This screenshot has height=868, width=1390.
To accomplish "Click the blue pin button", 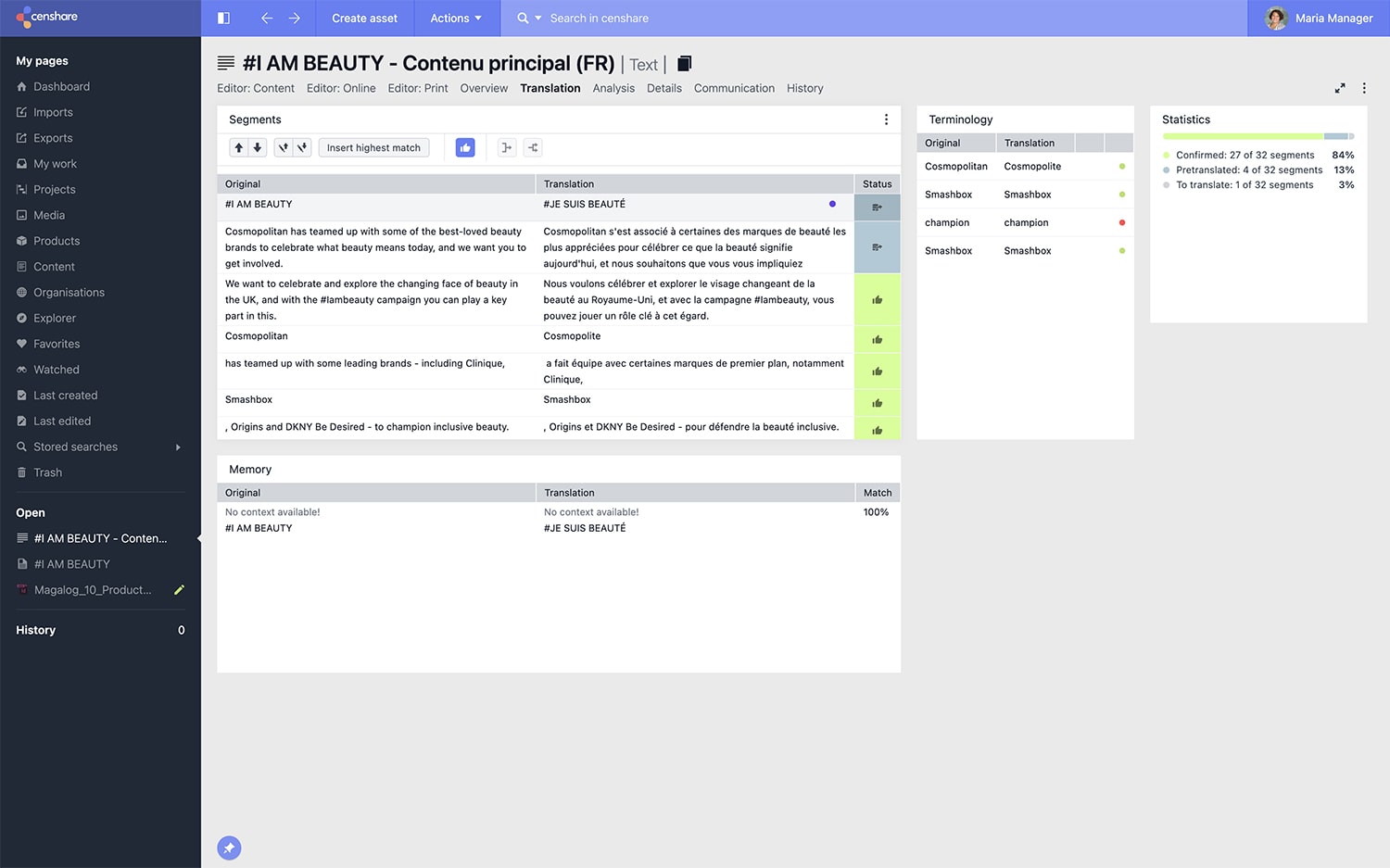I will [229, 848].
